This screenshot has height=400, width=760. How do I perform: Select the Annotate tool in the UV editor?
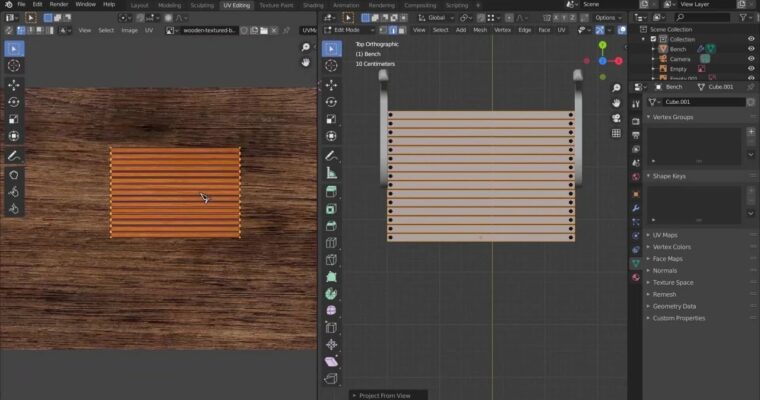pos(14,156)
